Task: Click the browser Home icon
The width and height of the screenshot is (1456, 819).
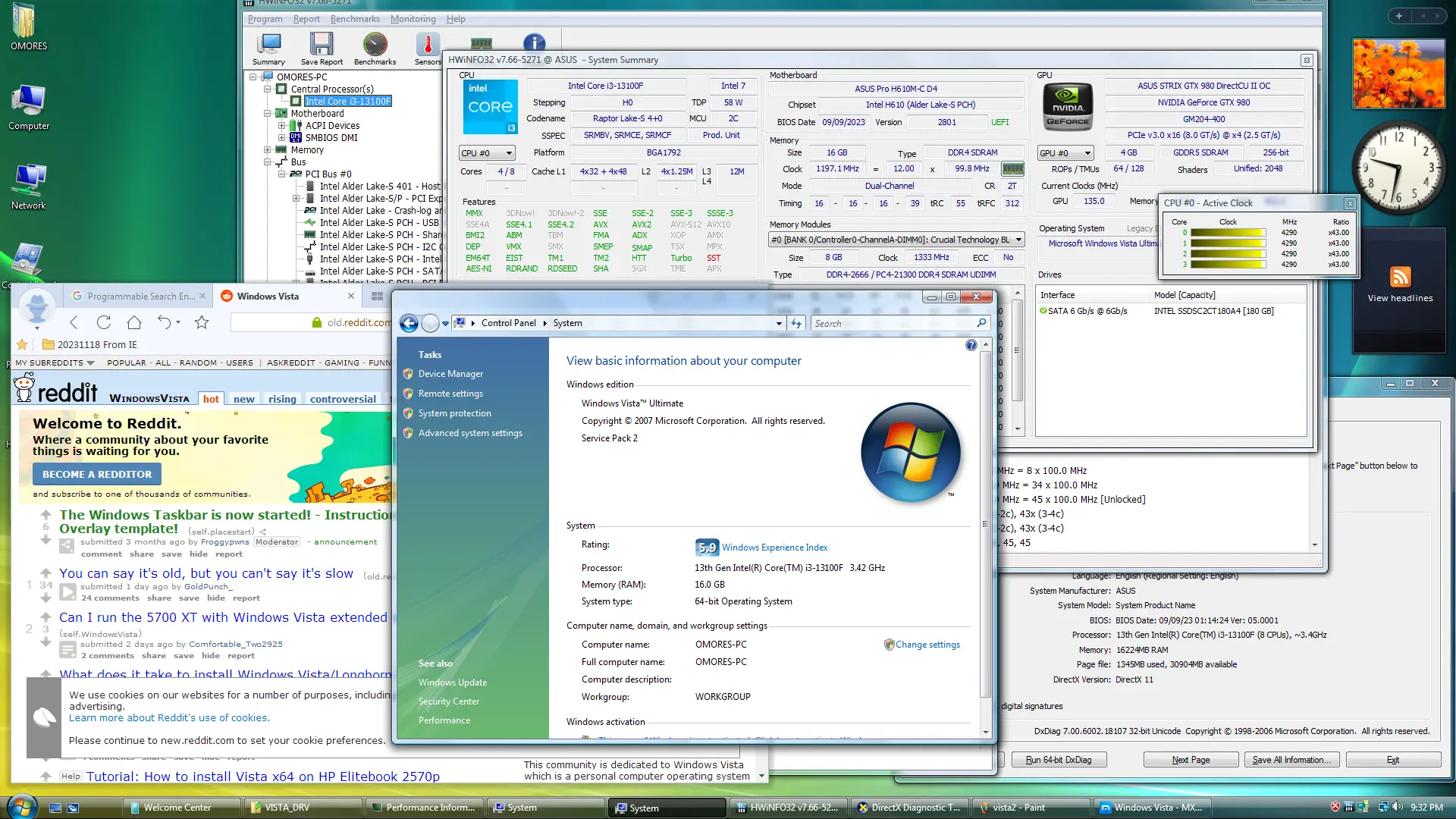Action: [x=134, y=322]
